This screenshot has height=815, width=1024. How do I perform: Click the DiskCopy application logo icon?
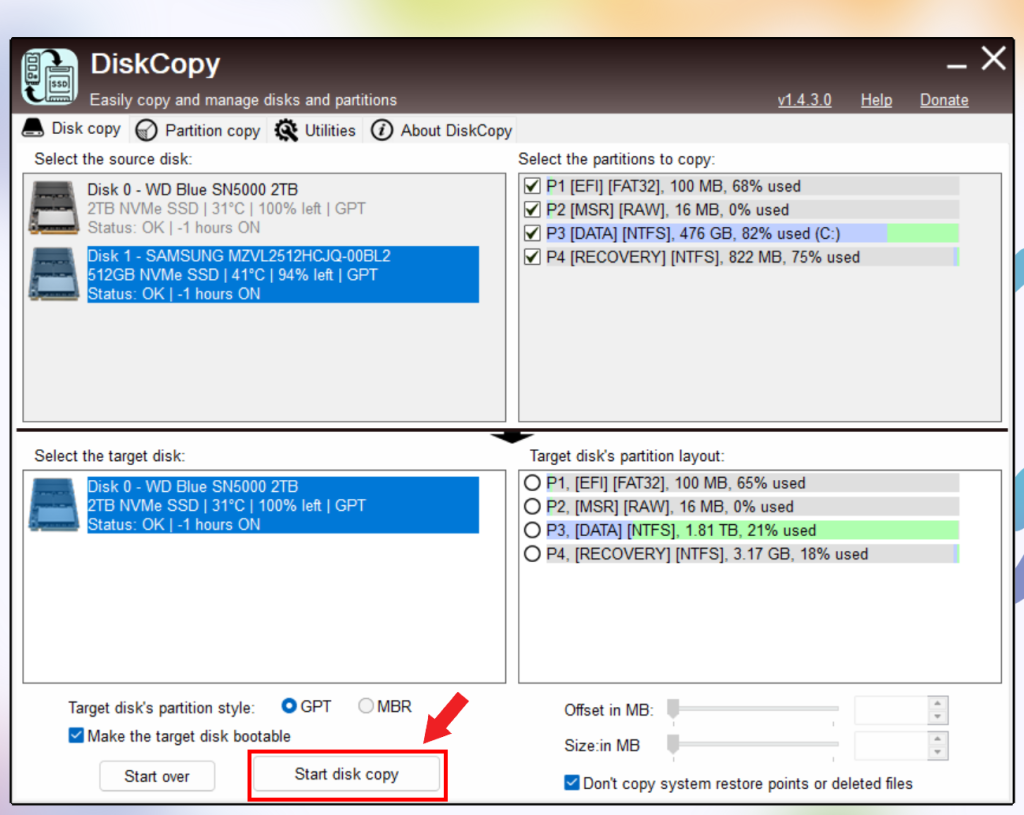50,77
